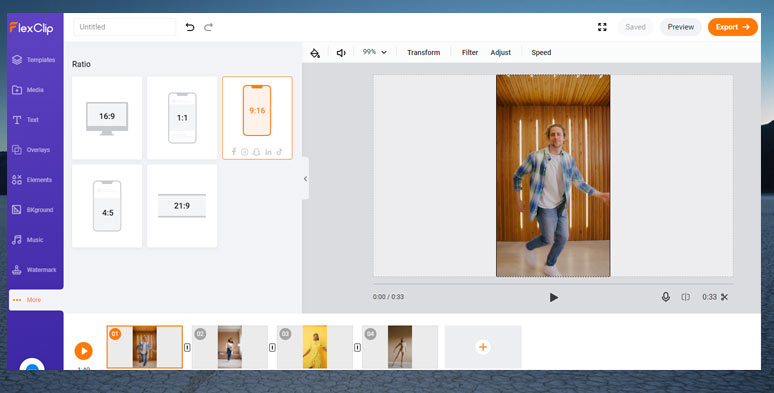Click the FlexClip logo
Viewport: 774px width, 393px height.
(x=31, y=28)
